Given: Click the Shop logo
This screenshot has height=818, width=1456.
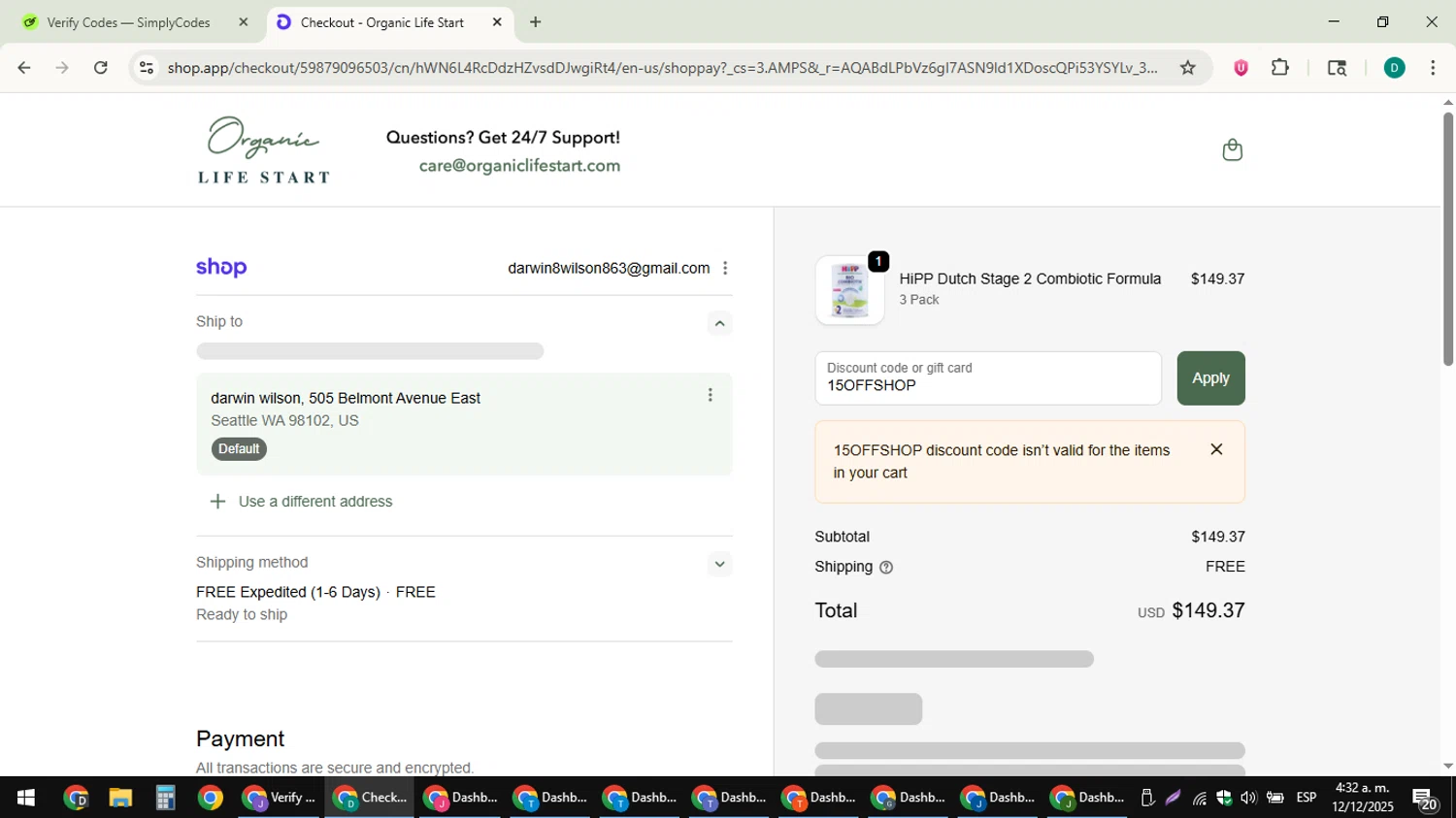Looking at the screenshot, I should (221, 268).
